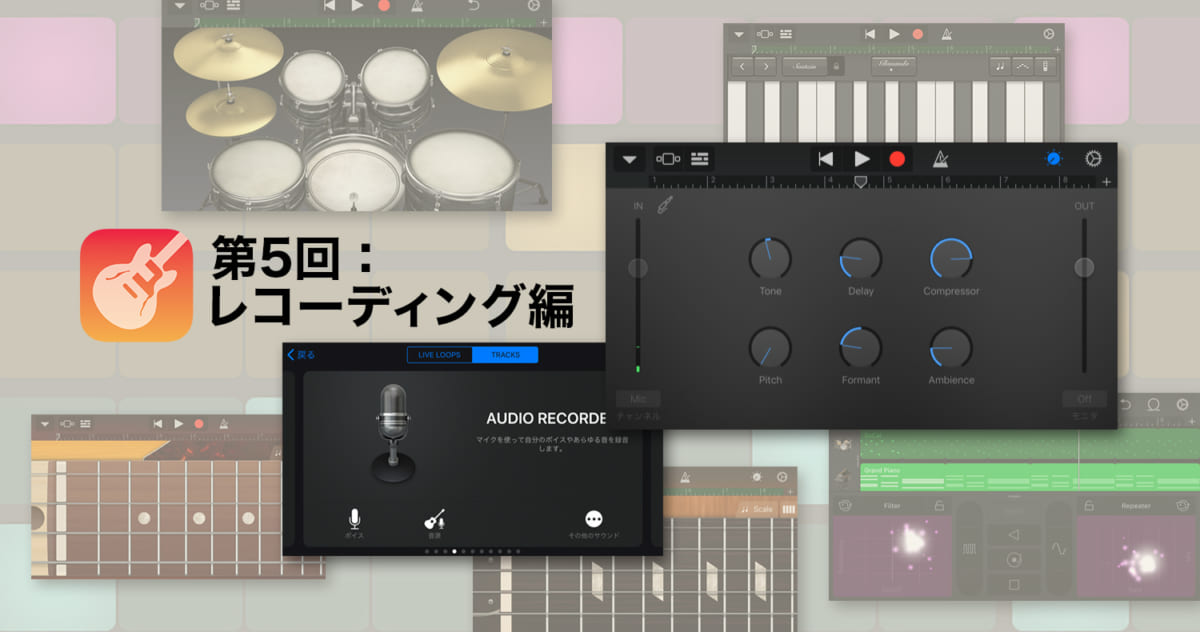This screenshot has height=632, width=1200.
Task: Open the Mic channel selector
Action: [638, 398]
